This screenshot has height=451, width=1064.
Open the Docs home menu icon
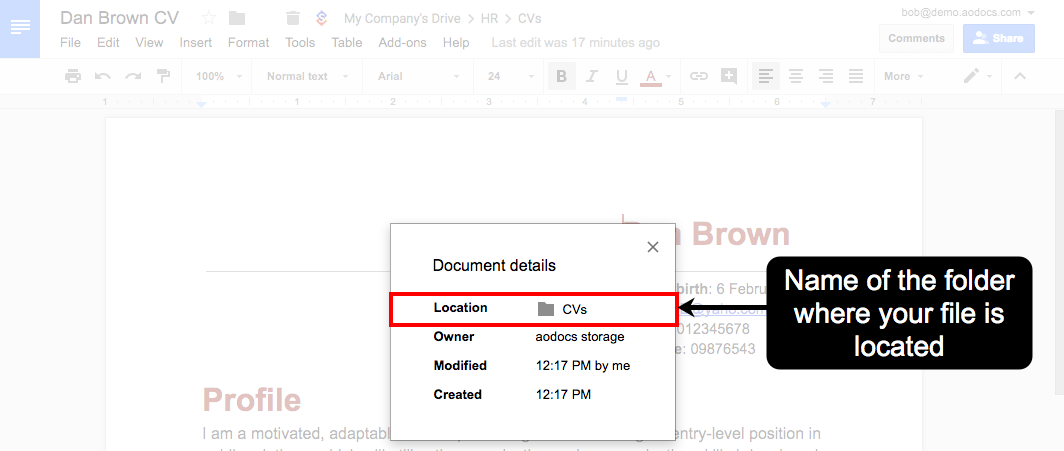point(20,28)
